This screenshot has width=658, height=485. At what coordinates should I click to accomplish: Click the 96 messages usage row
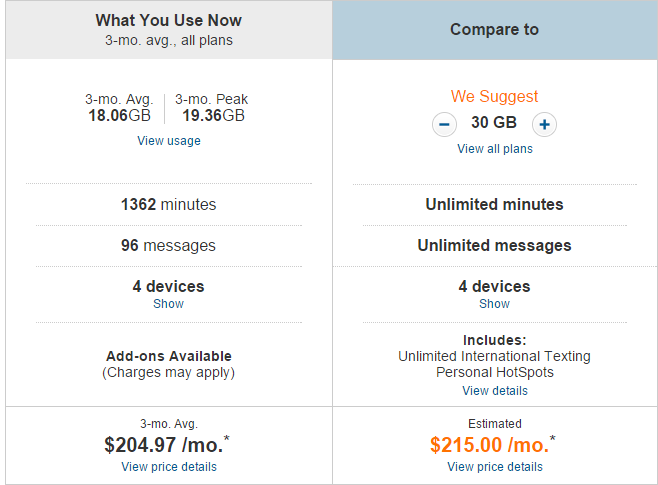click(x=168, y=245)
